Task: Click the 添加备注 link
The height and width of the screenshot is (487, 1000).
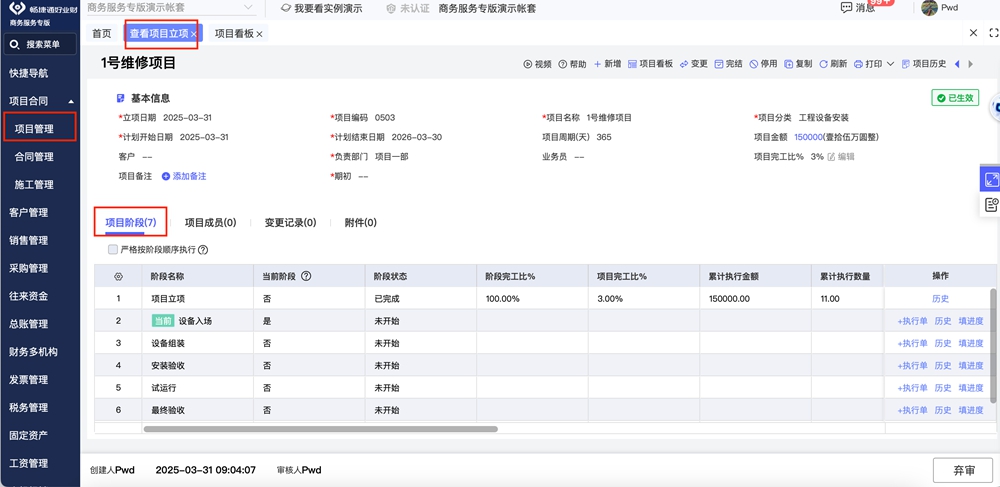Action: pyautogui.click(x=189, y=176)
